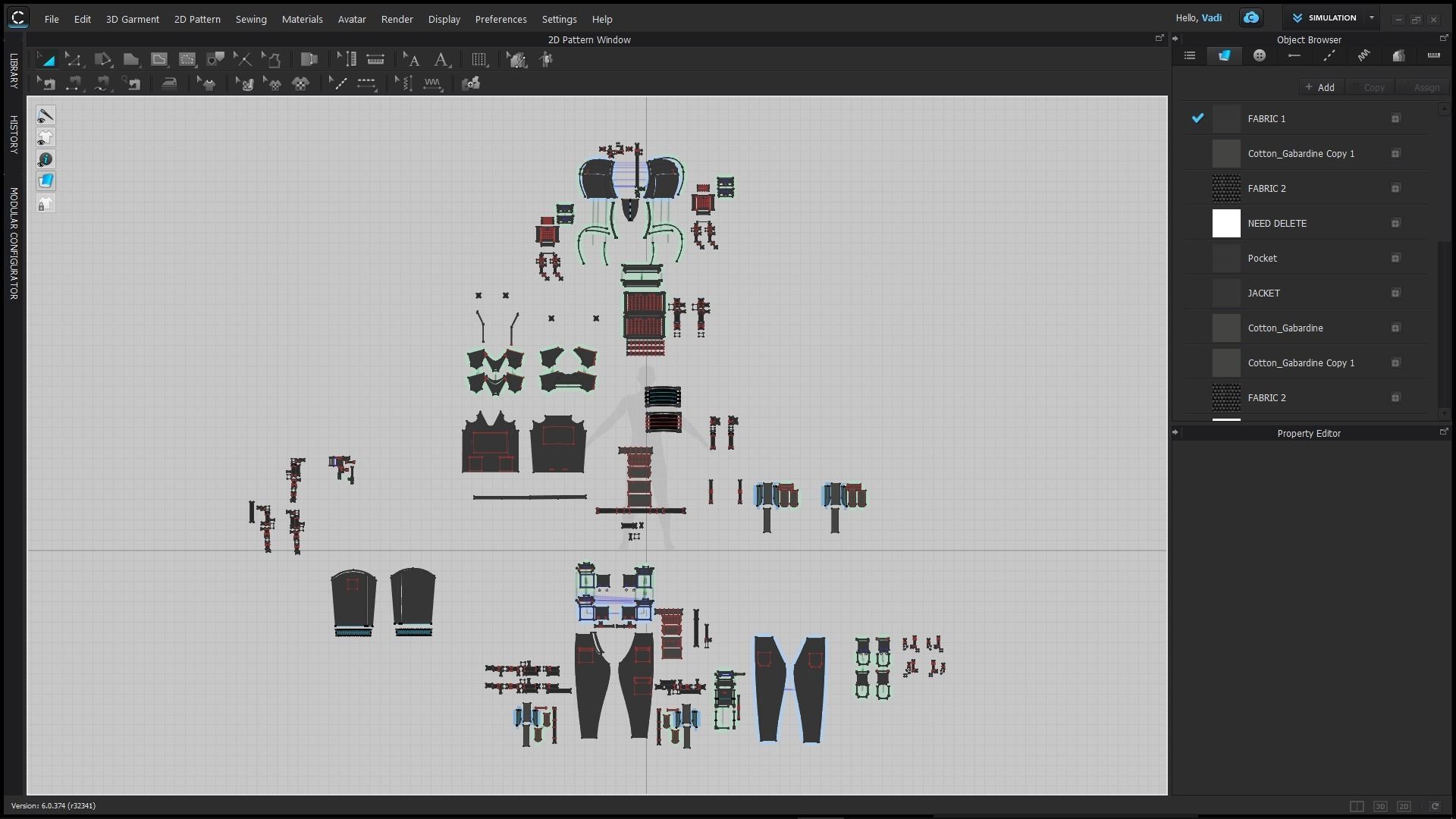Collapse the Property Editor panel arrow
Image resolution: width=1456 pixels, height=819 pixels.
click(1175, 433)
